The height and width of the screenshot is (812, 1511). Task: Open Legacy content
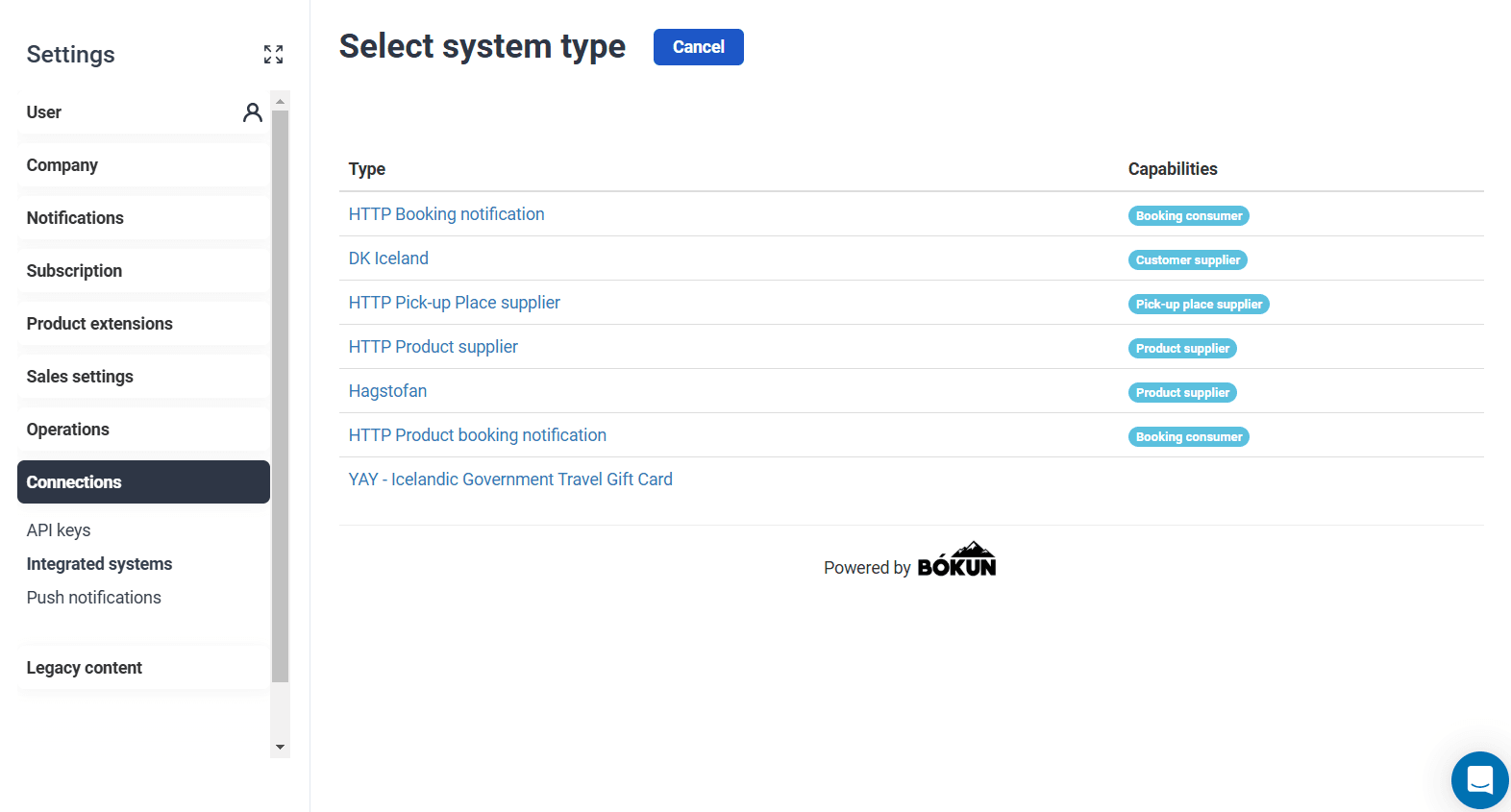pyautogui.click(x=143, y=668)
